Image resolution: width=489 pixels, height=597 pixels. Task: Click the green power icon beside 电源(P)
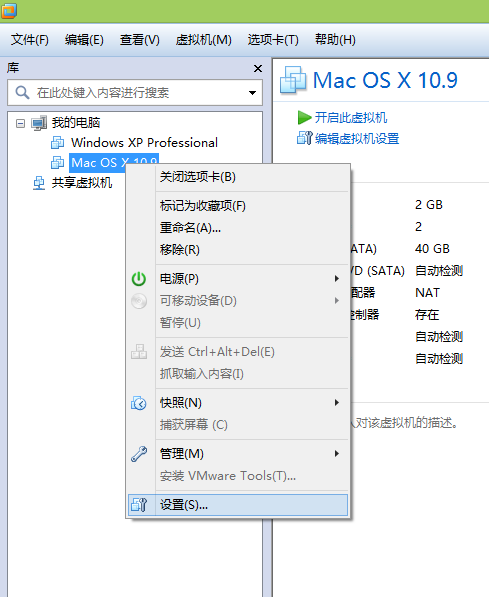[x=139, y=279]
